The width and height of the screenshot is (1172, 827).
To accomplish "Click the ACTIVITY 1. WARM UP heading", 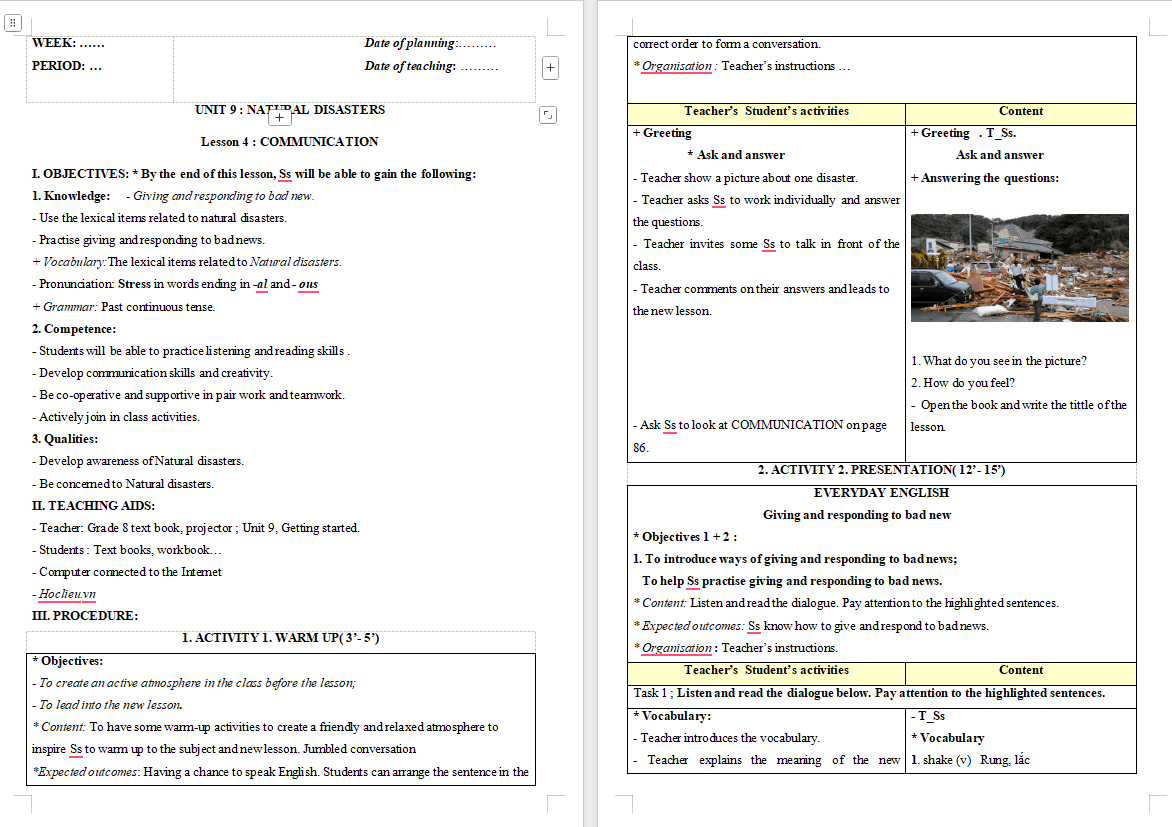I will [x=280, y=638].
